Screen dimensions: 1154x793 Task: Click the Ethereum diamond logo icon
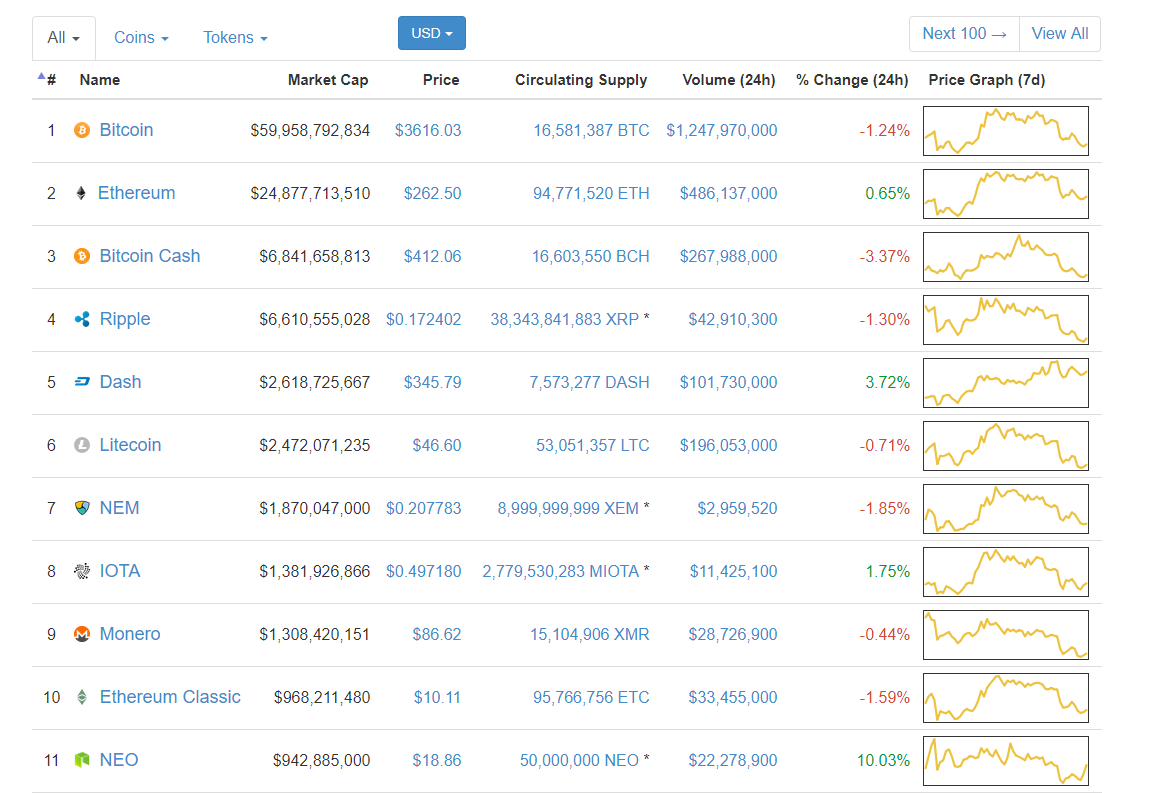tap(81, 194)
